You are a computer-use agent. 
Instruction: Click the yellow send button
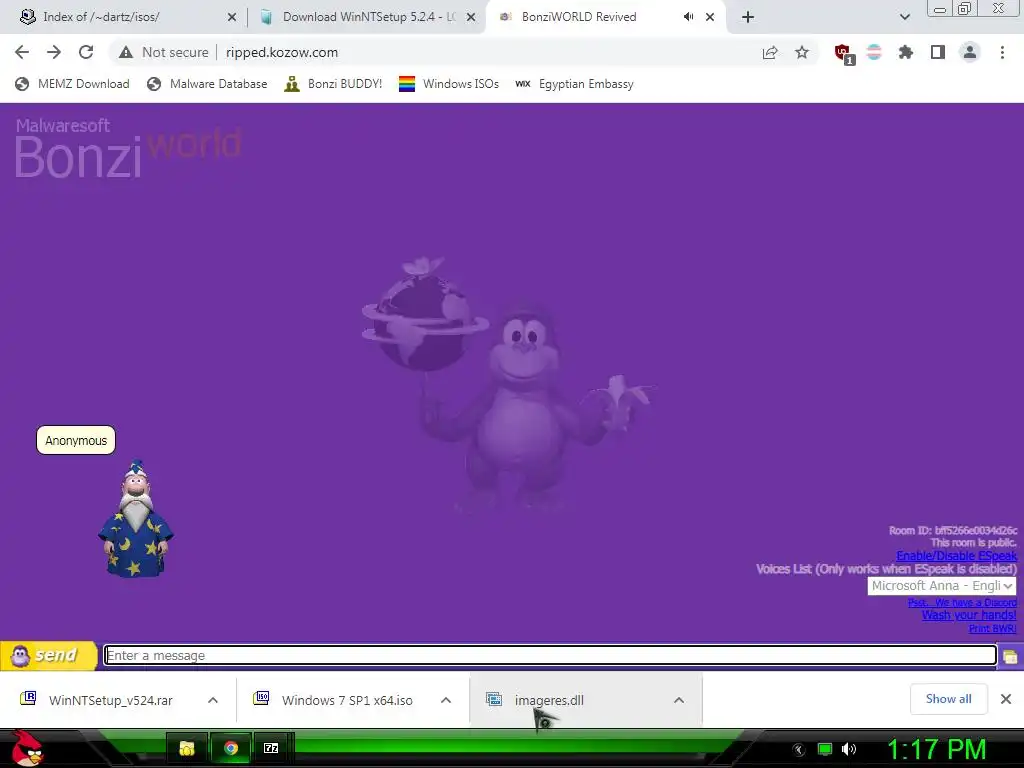[x=48, y=655]
